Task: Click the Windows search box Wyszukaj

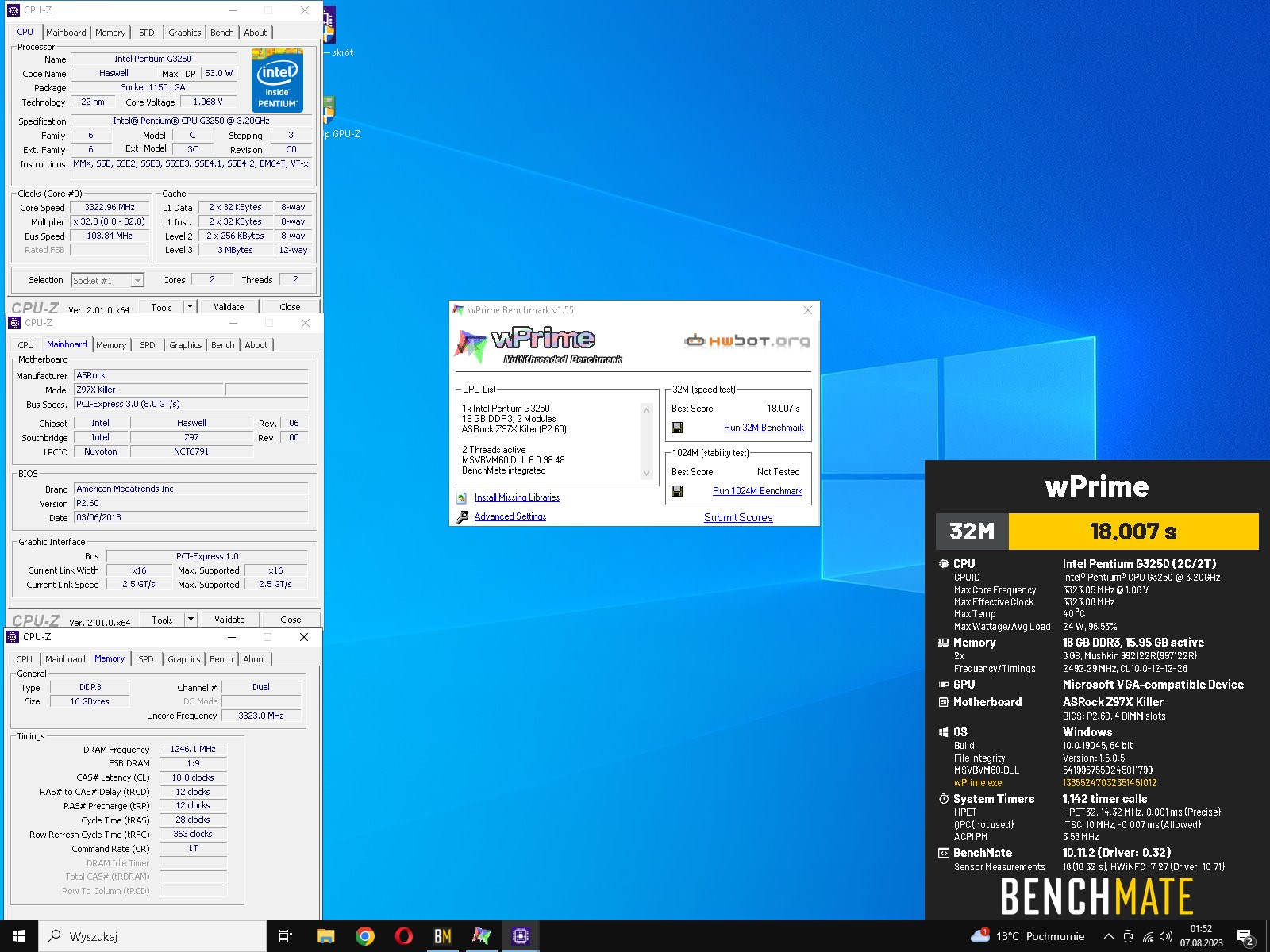Action: [152, 936]
